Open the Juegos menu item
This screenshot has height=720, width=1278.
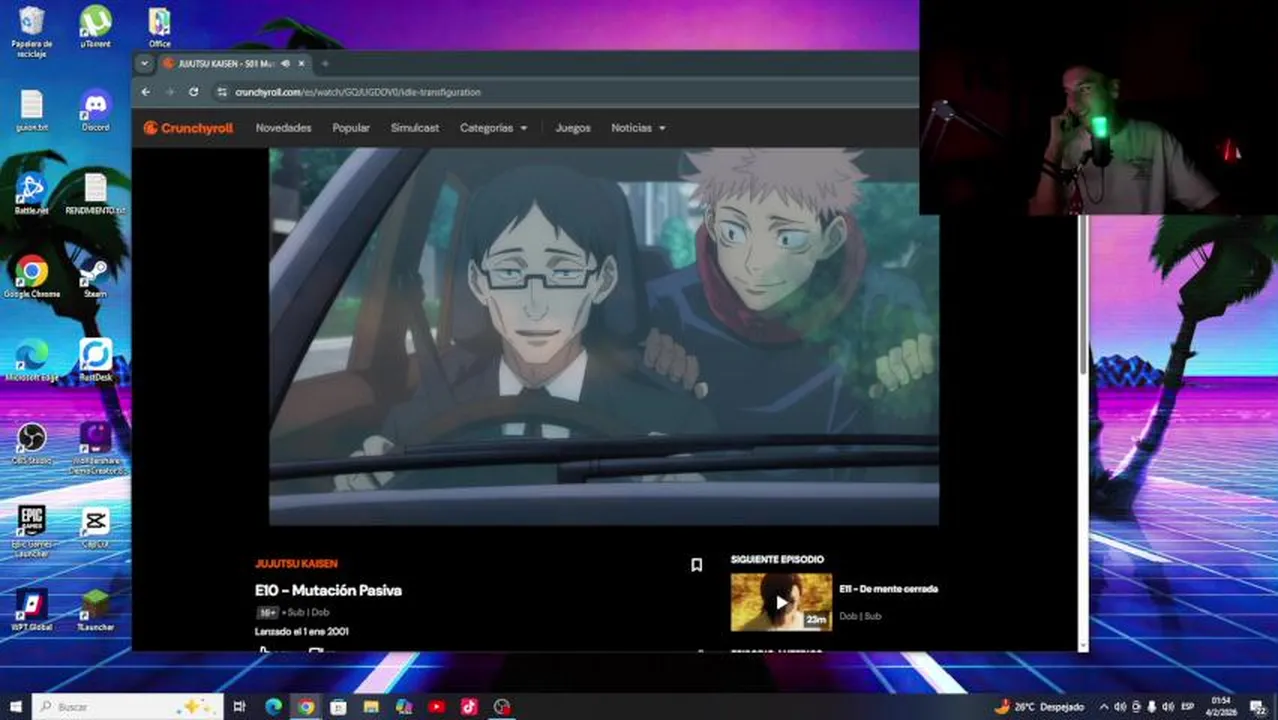coord(573,128)
